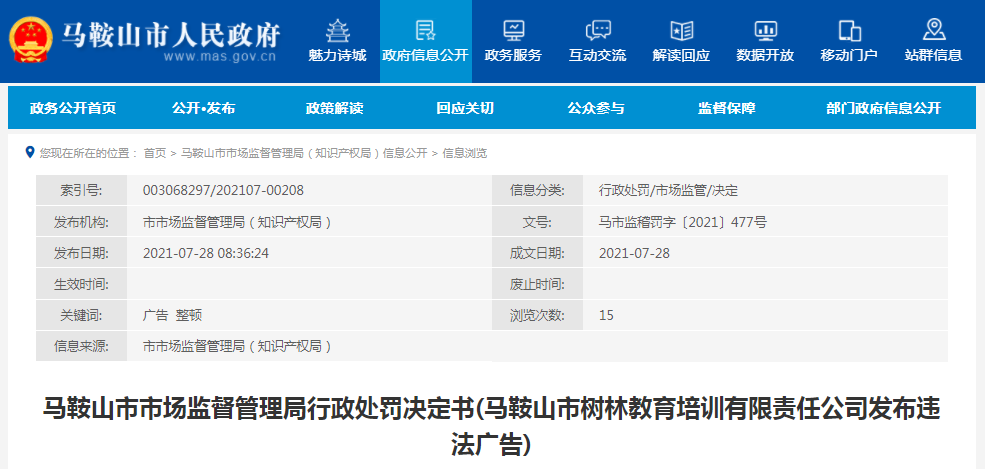
Task: Click the 废止时间 label cell
Action: (x=538, y=284)
